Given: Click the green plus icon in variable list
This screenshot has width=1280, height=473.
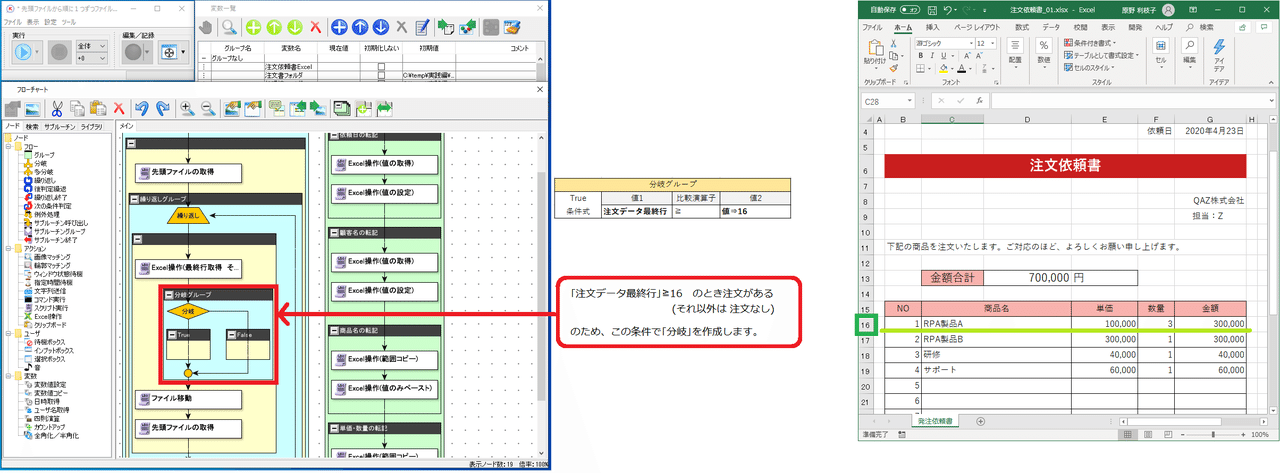Looking at the screenshot, I should [255, 27].
